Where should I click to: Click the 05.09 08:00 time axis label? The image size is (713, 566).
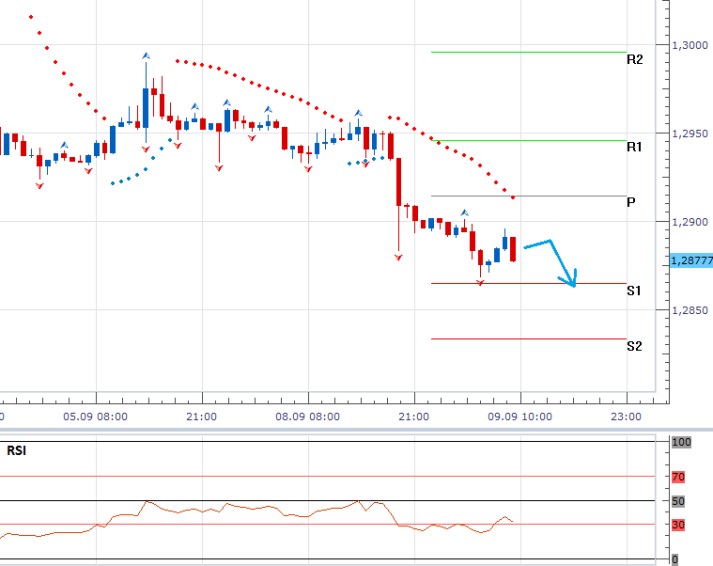click(95, 416)
